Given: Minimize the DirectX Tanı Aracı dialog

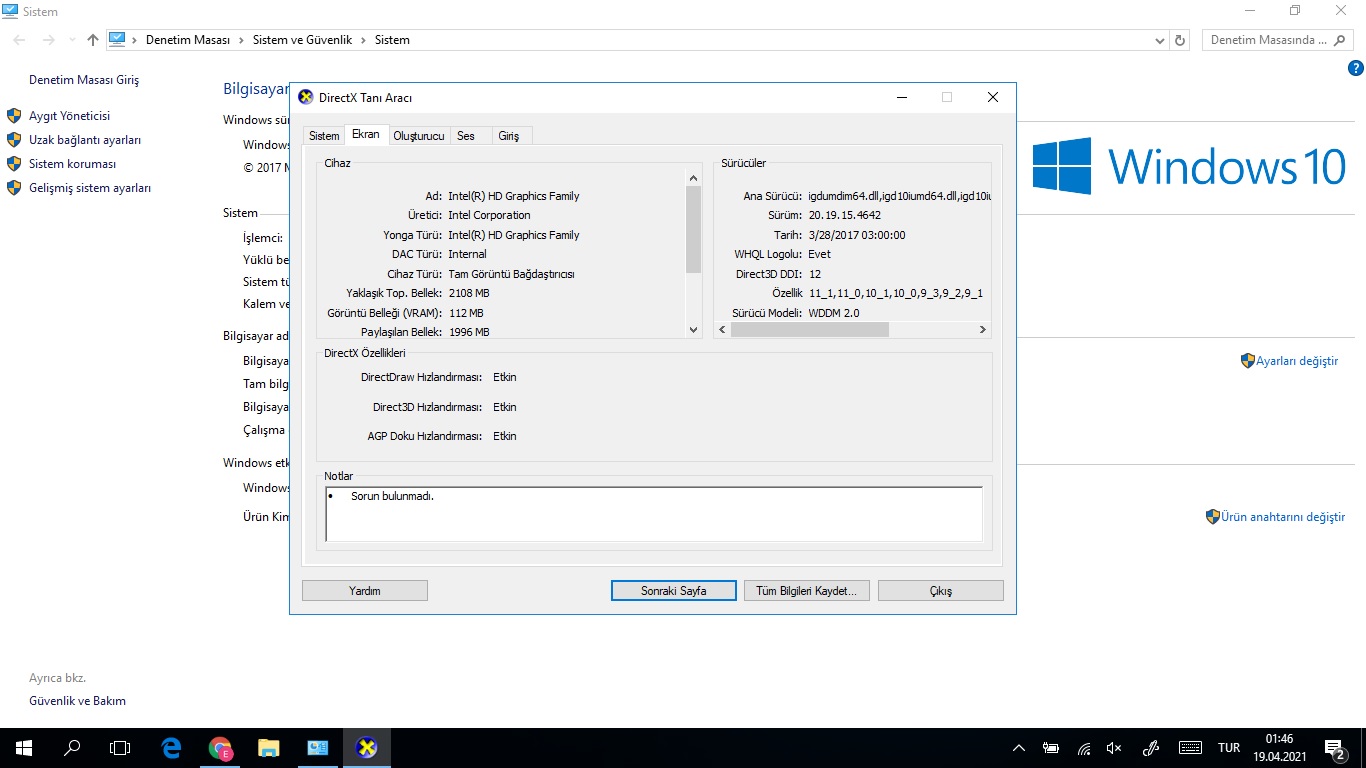Looking at the screenshot, I should [902, 97].
